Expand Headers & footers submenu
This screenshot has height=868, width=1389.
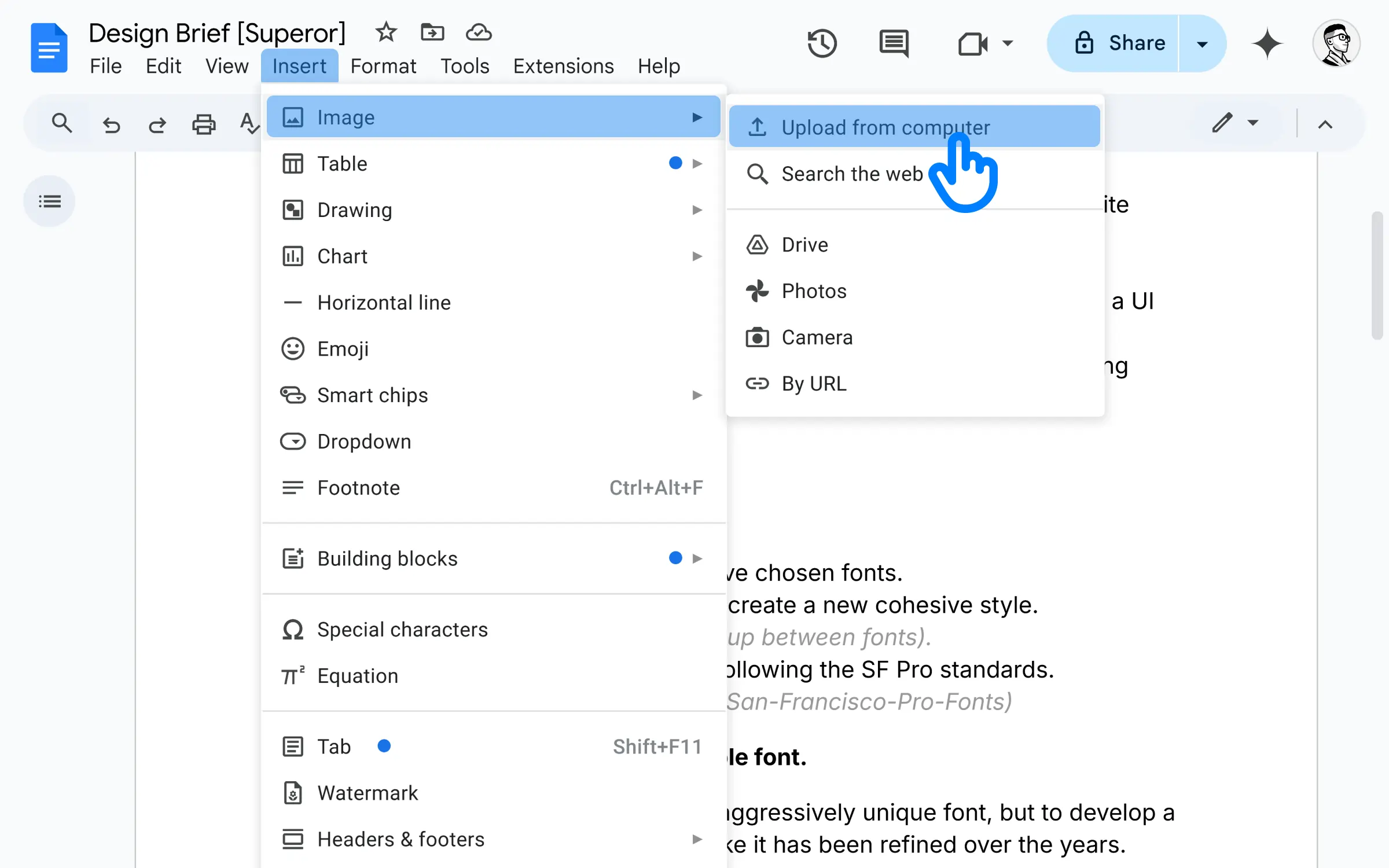(x=494, y=839)
